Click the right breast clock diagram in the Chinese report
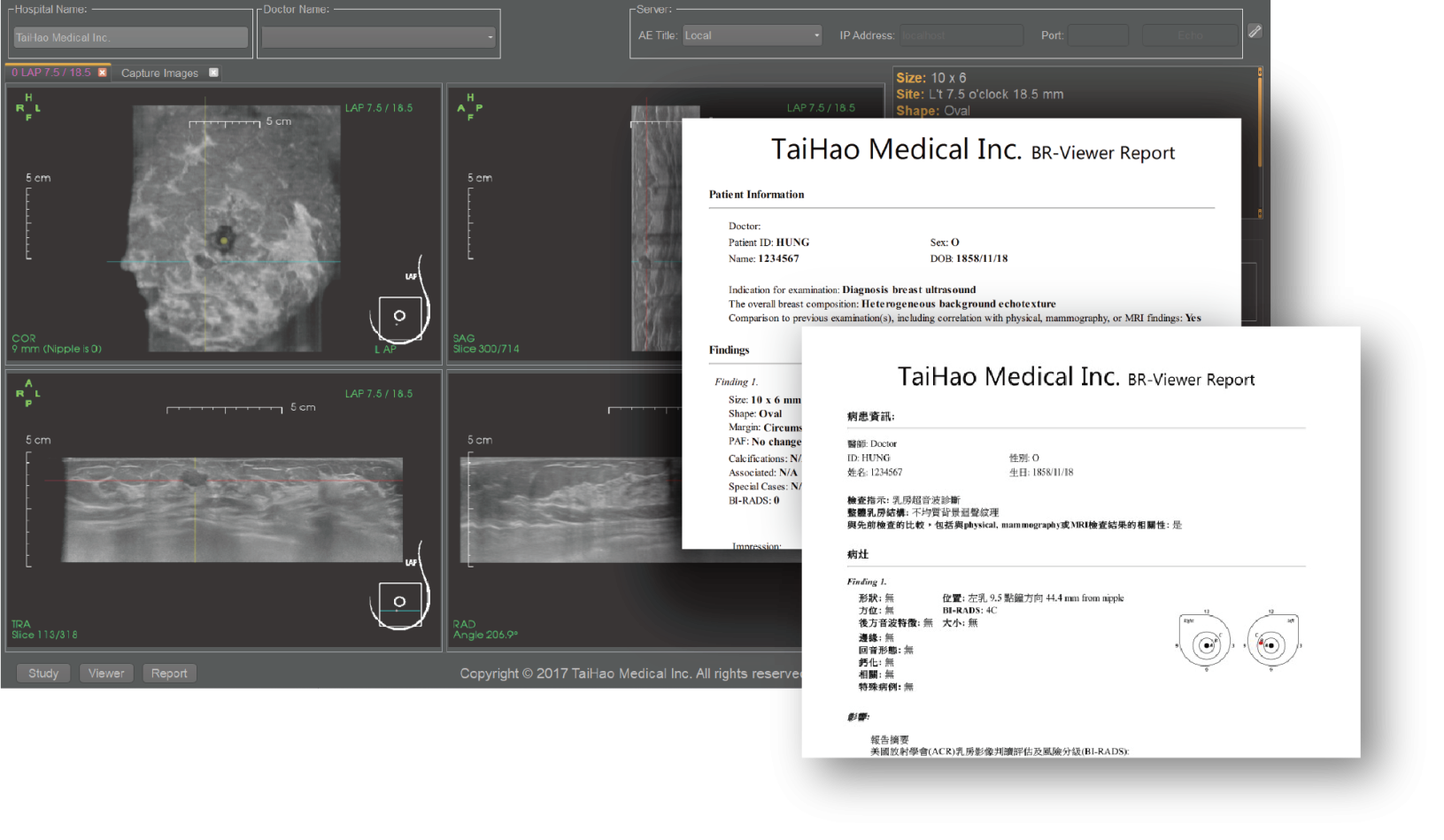1444x840 pixels. pyautogui.click(x=1204, y=641)
